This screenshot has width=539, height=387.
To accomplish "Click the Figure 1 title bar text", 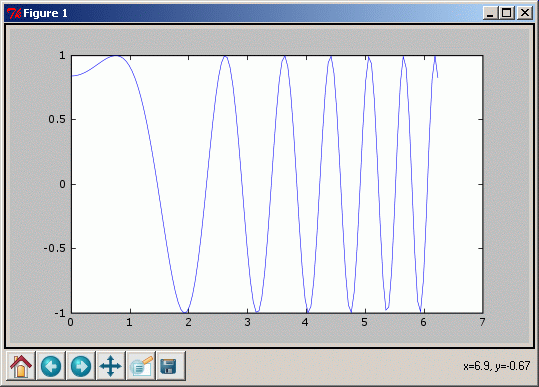I will (45, 13).
